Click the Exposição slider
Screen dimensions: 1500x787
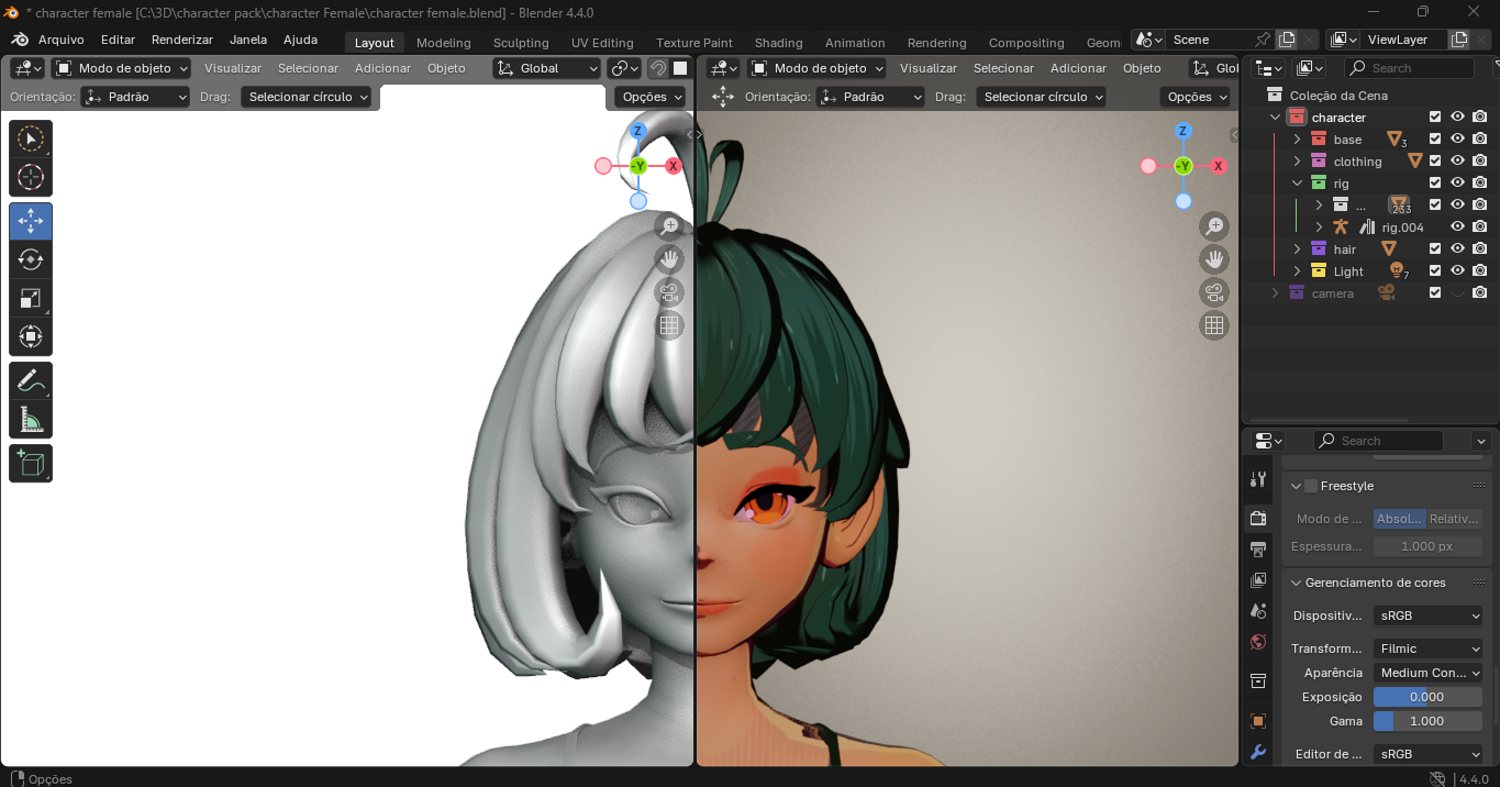click(1428, 697)
